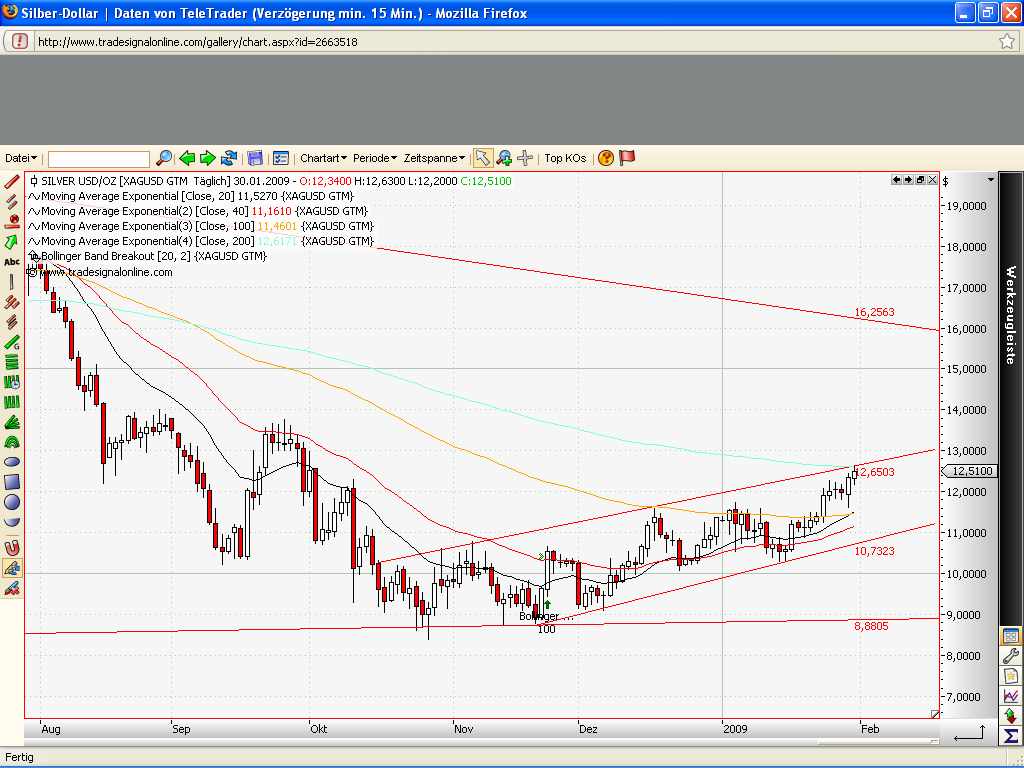This screenshot has width=1024, height=768.
Task: Open the properties checklist icon
Action: pyautogui.click(x=281, y=158)
